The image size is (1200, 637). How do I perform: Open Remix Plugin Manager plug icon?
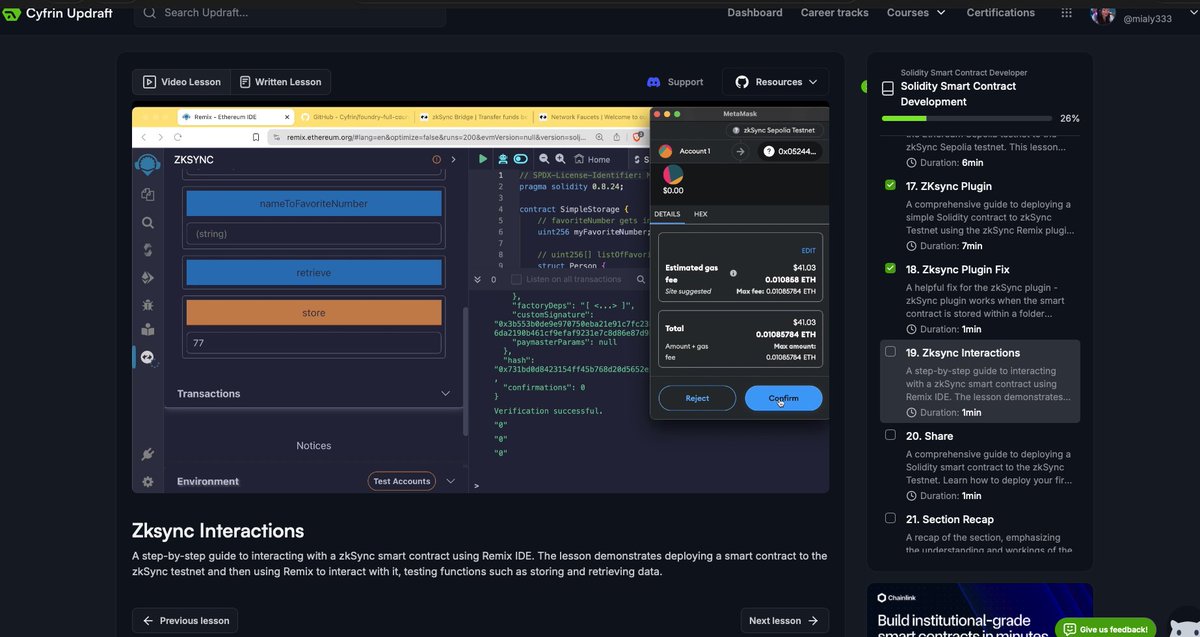pyautogui.click(x=148, y=455)
